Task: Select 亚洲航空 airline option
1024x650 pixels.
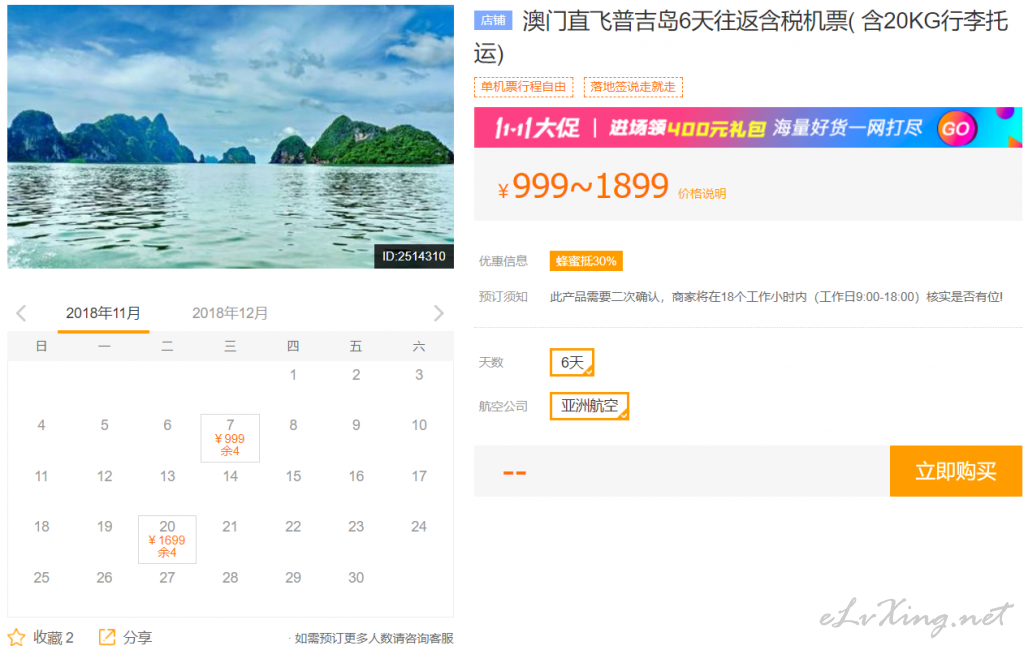Action: 589,406
